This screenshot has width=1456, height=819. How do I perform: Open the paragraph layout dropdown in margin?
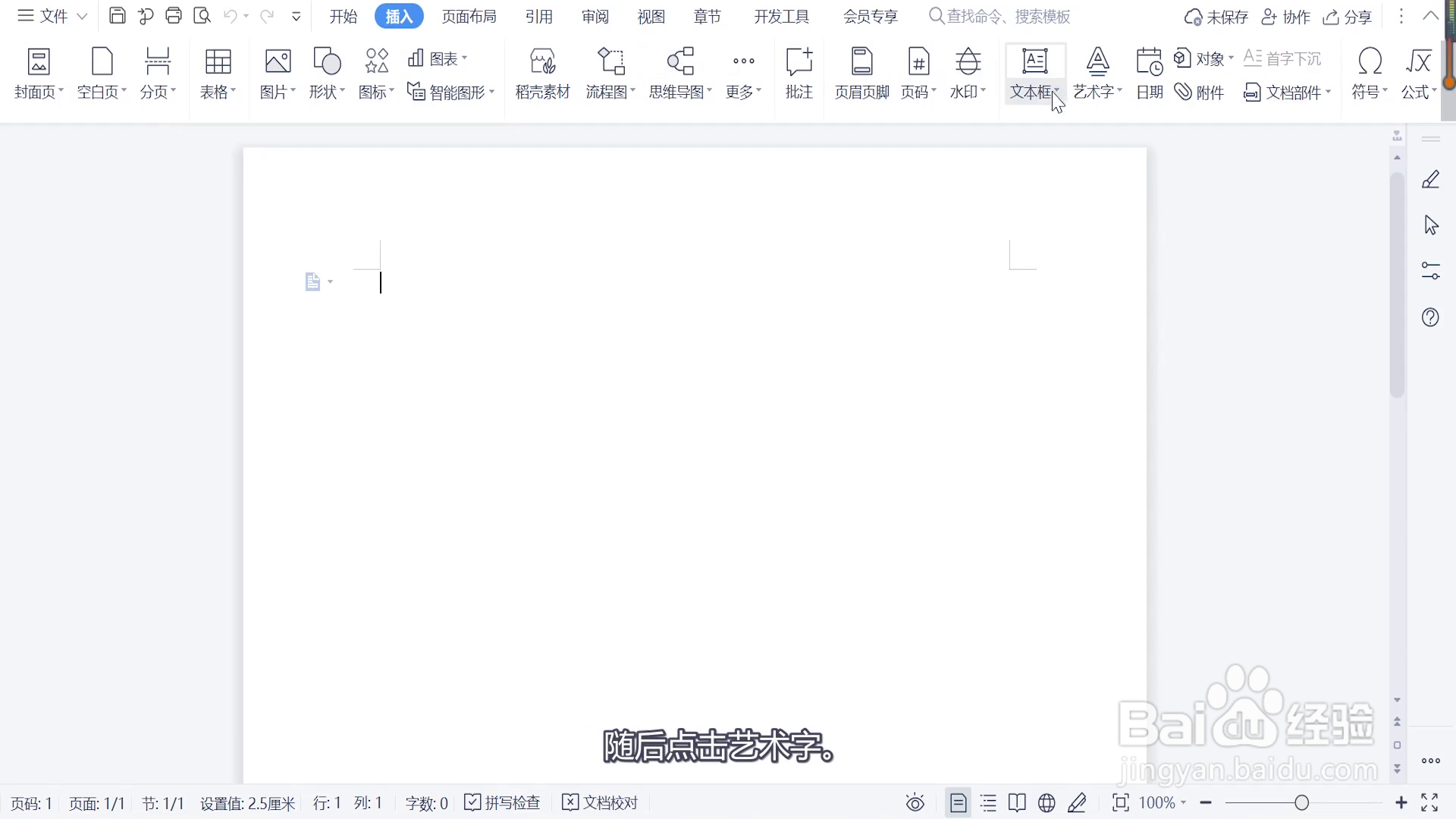318,282
